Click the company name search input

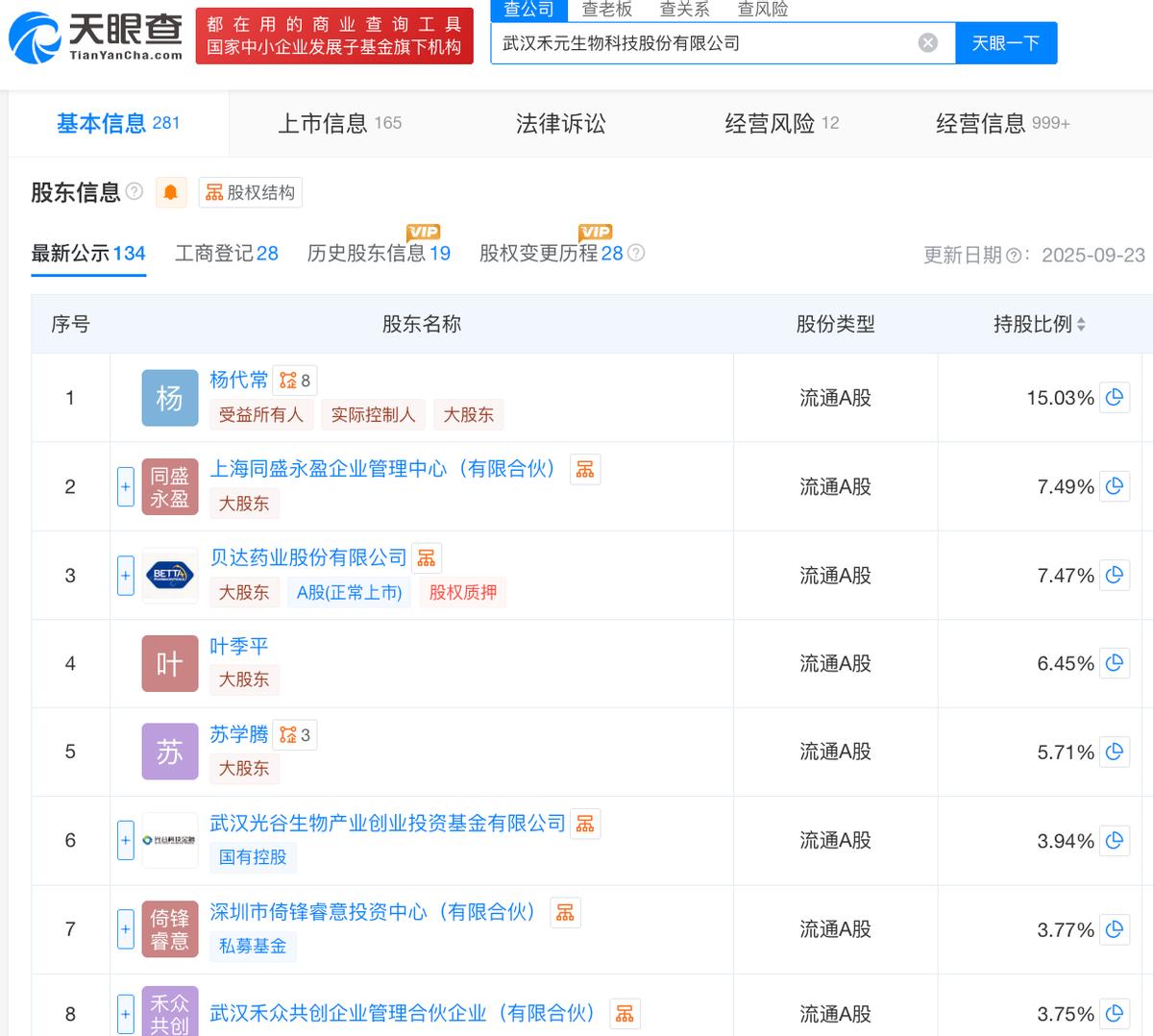tap(701, 43)
